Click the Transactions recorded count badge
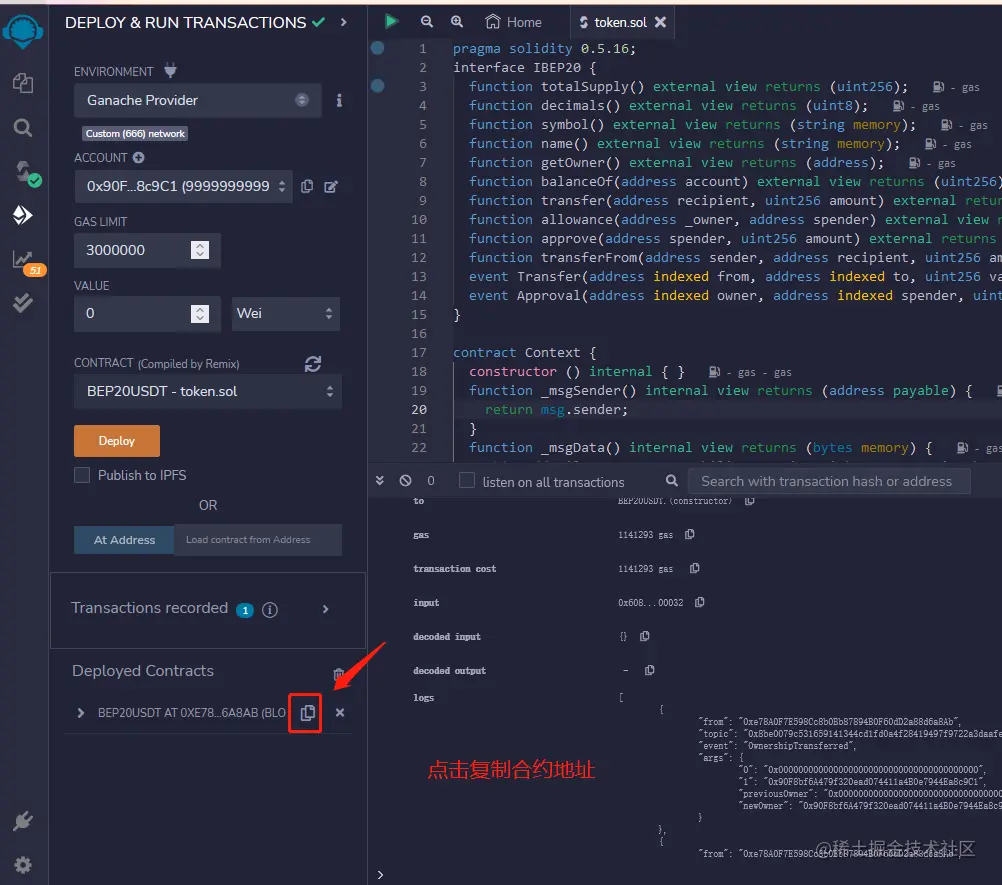Viewport: 1002px width, 885px height. tap(245, 610)
